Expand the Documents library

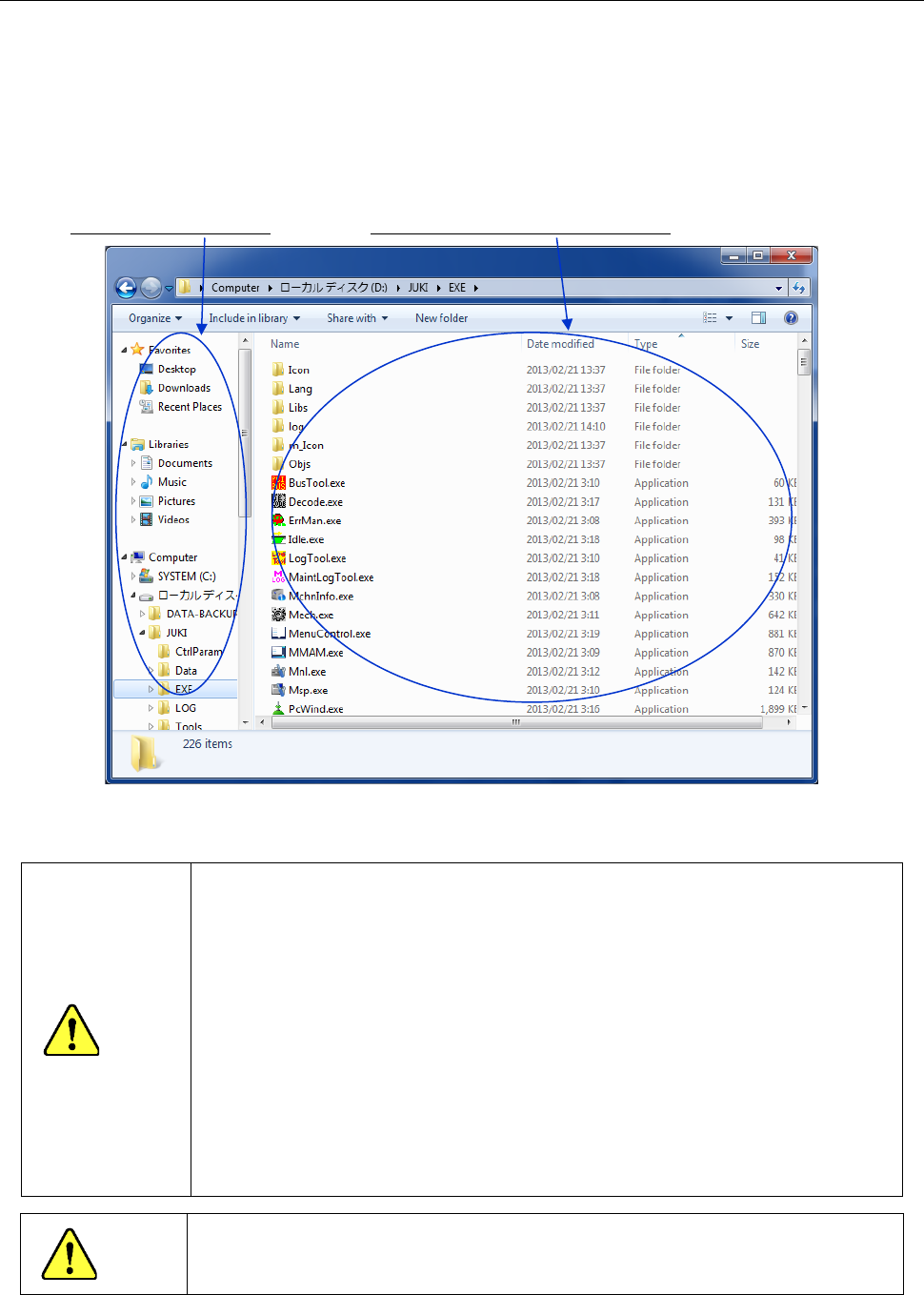(133, 463)
